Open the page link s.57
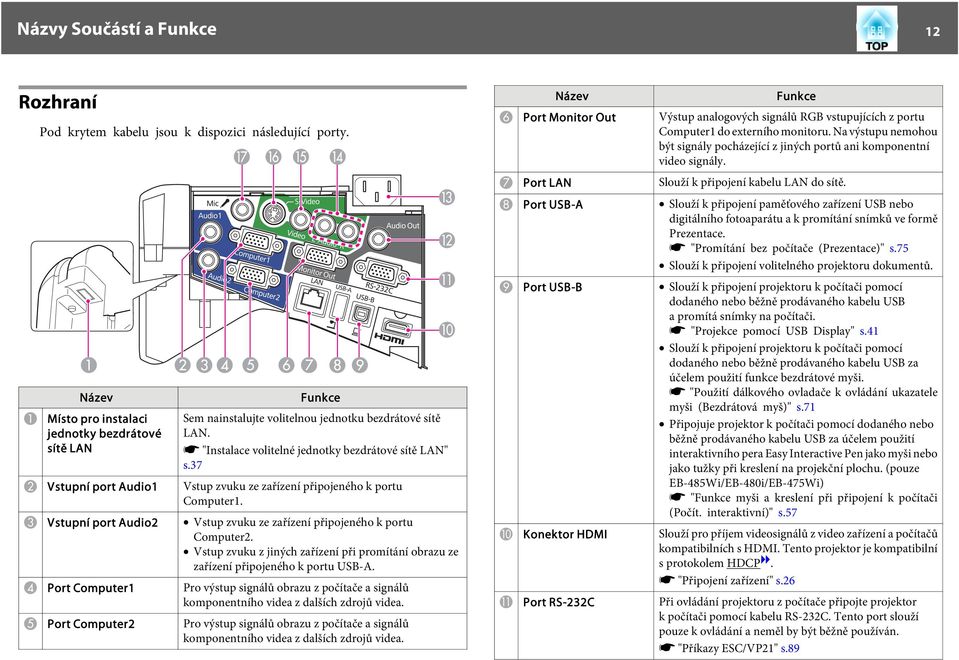 788,513
